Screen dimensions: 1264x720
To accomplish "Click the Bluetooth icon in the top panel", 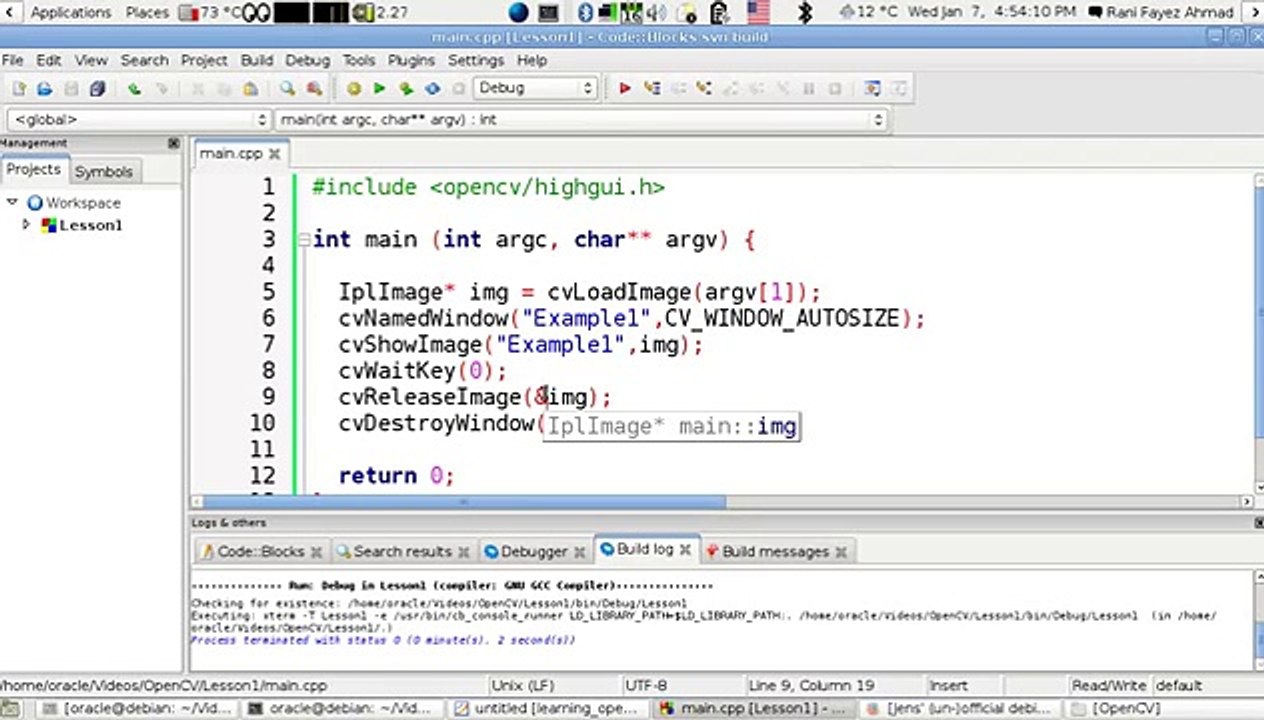I will coord(586,12).
